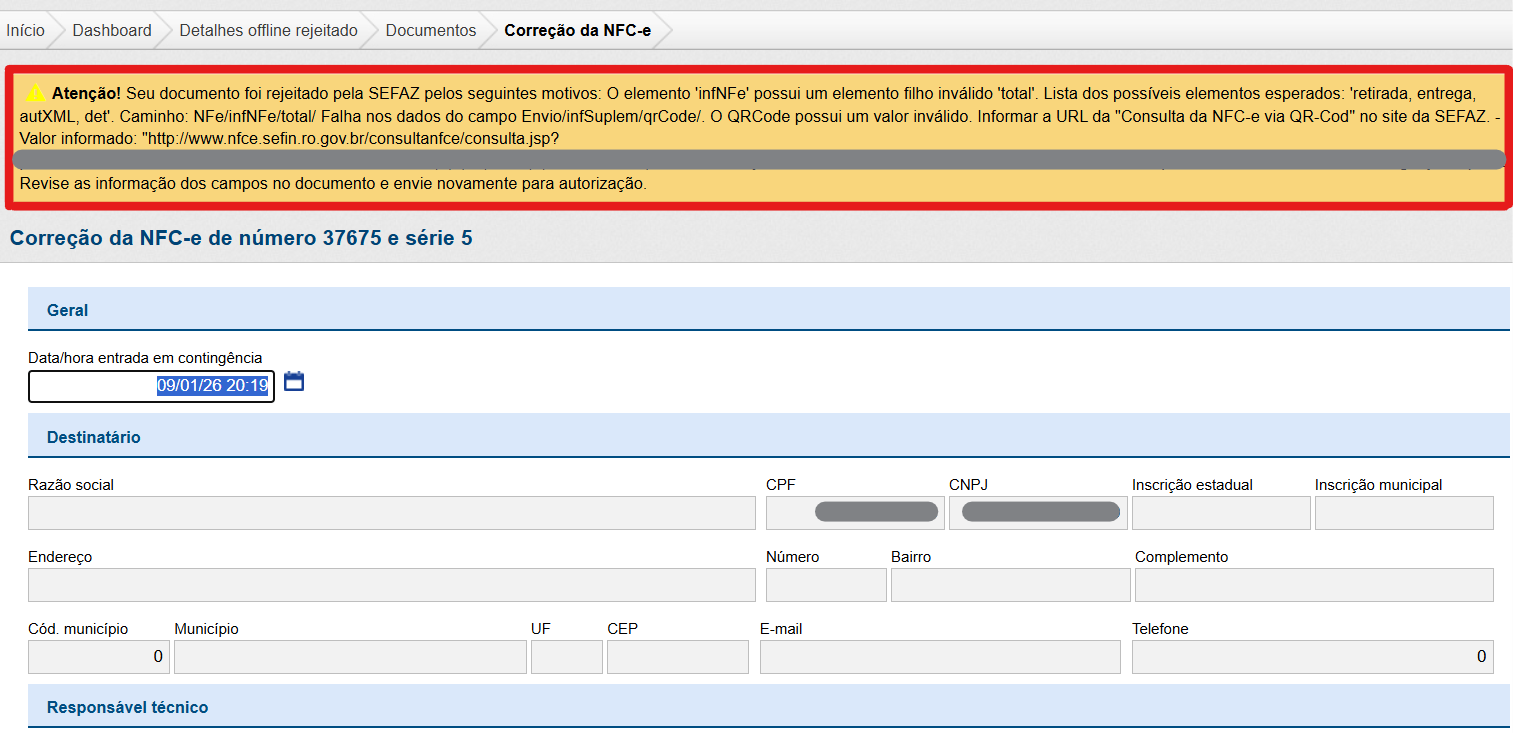Viewport: 1513px width, 733px height.
Task: Click the contingência date/time field
Action: (151, 386)
